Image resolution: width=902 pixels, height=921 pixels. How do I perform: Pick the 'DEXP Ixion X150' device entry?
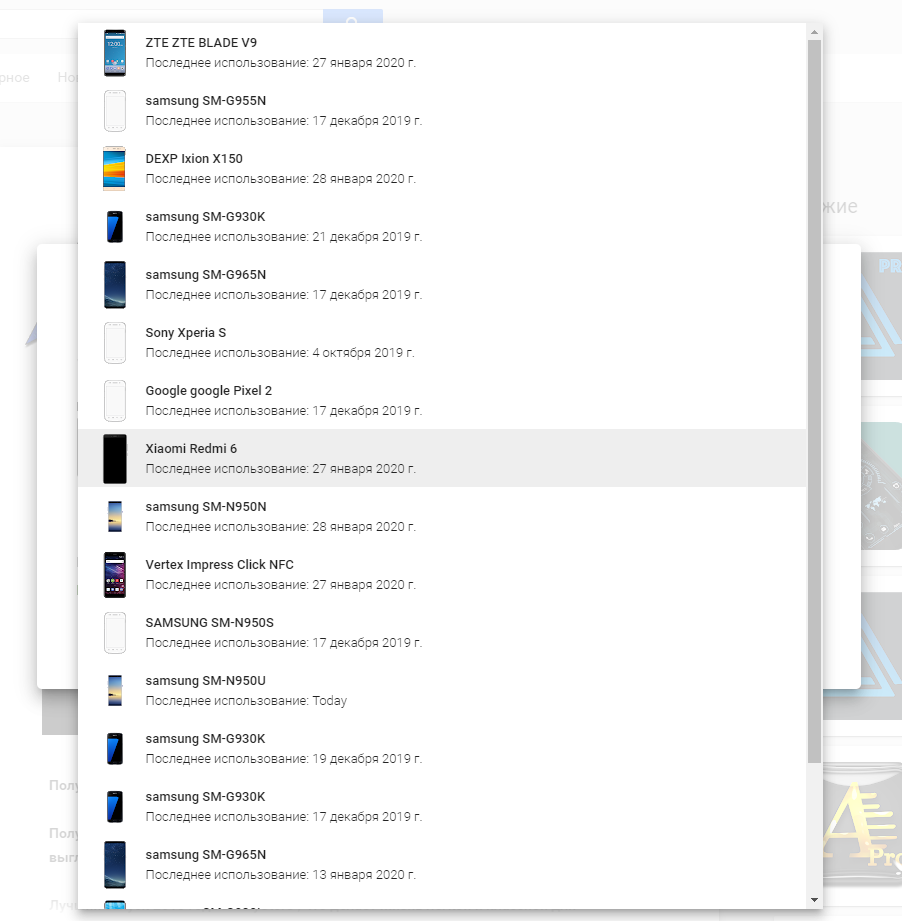click(194, 159)
